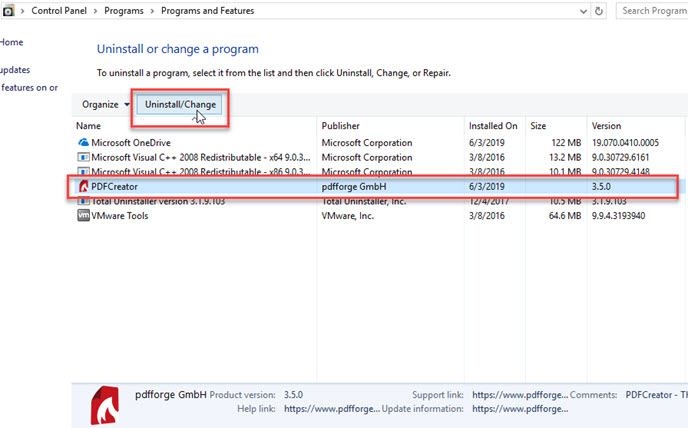This screenshot has width=688, height=428.
Task: Click 19.070.0410.0005 version cell
Action: [625, 143]
